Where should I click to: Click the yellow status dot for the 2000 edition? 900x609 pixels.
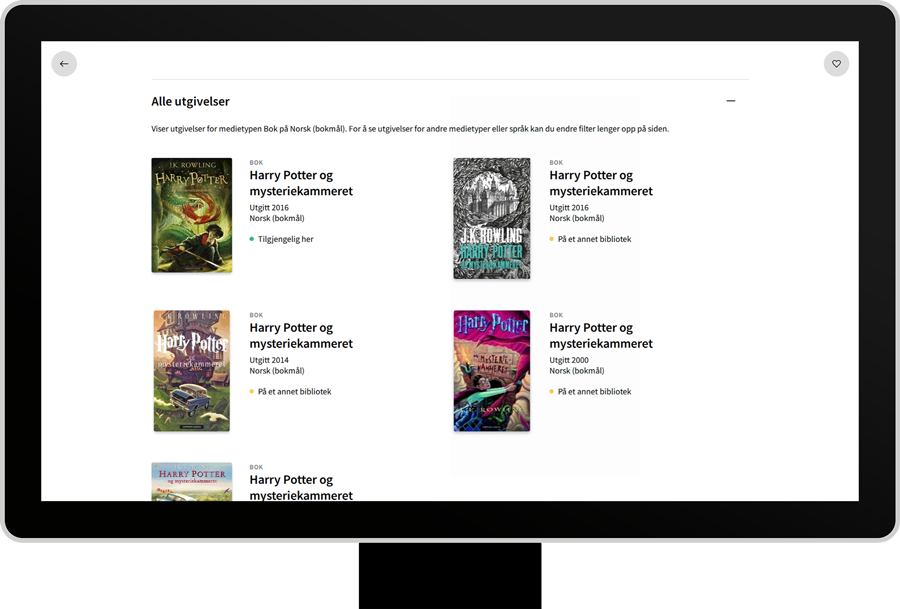[552, 392]
